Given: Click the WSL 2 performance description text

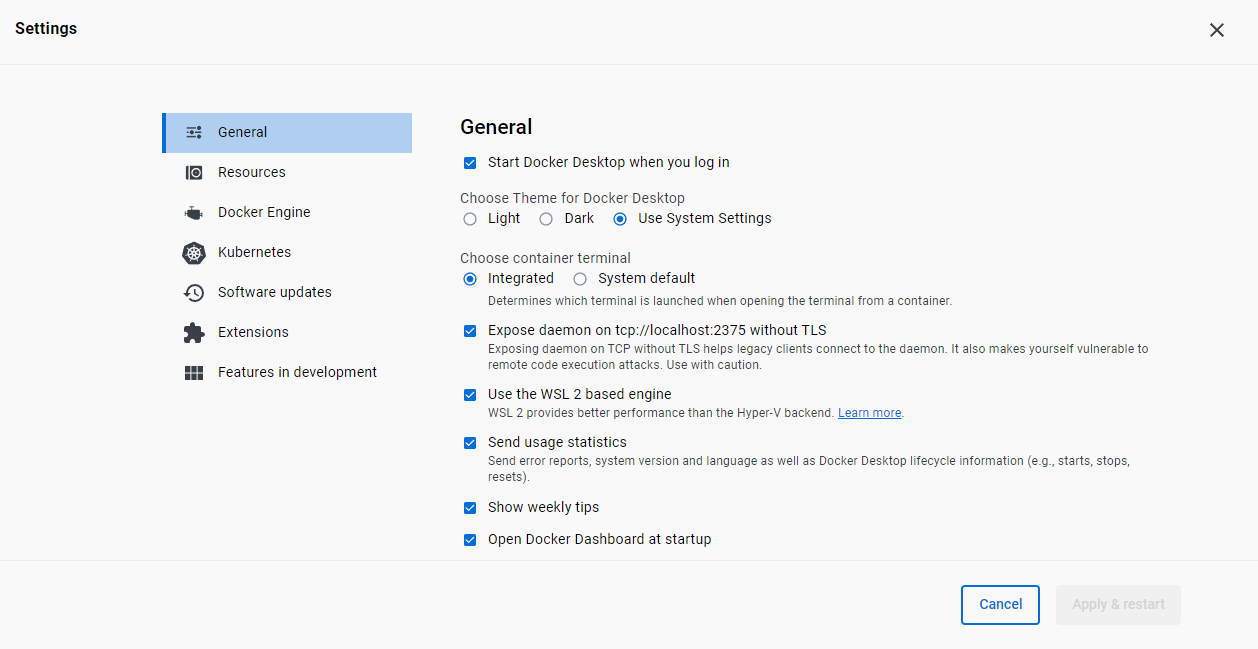Looking at the screenshot, I should [x=661, y=413].
